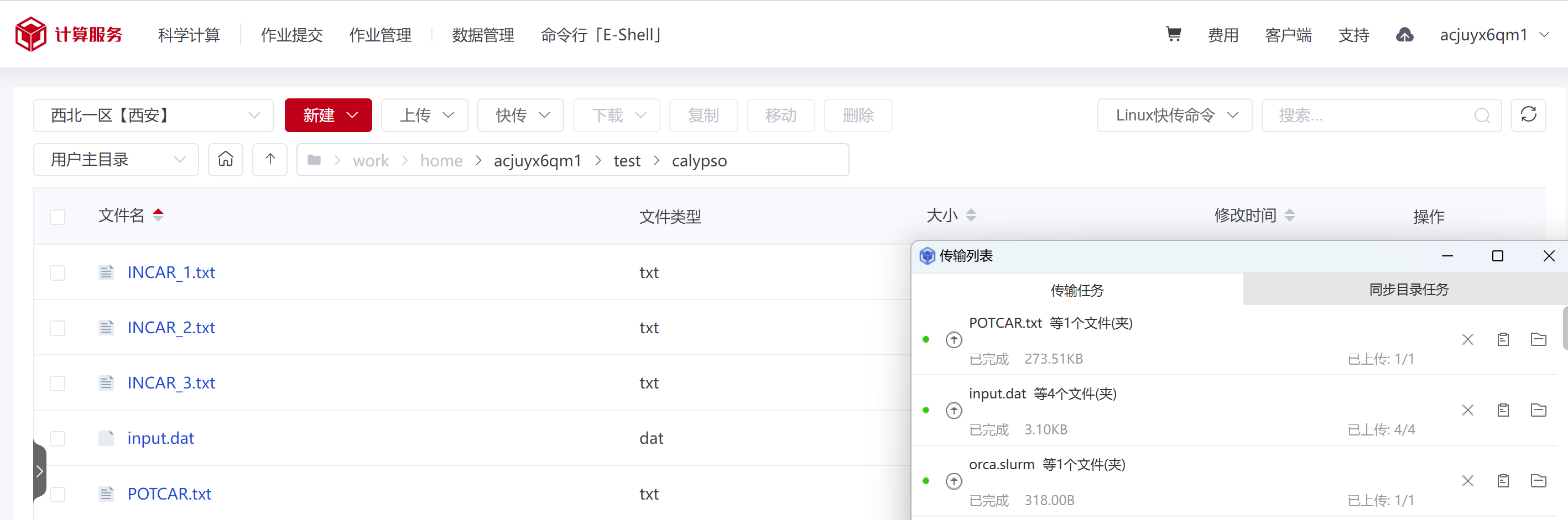Sort files by 修改时间 arrow
The height and width of the screenshot is (520, 1568).
[x=1289, y=215]
